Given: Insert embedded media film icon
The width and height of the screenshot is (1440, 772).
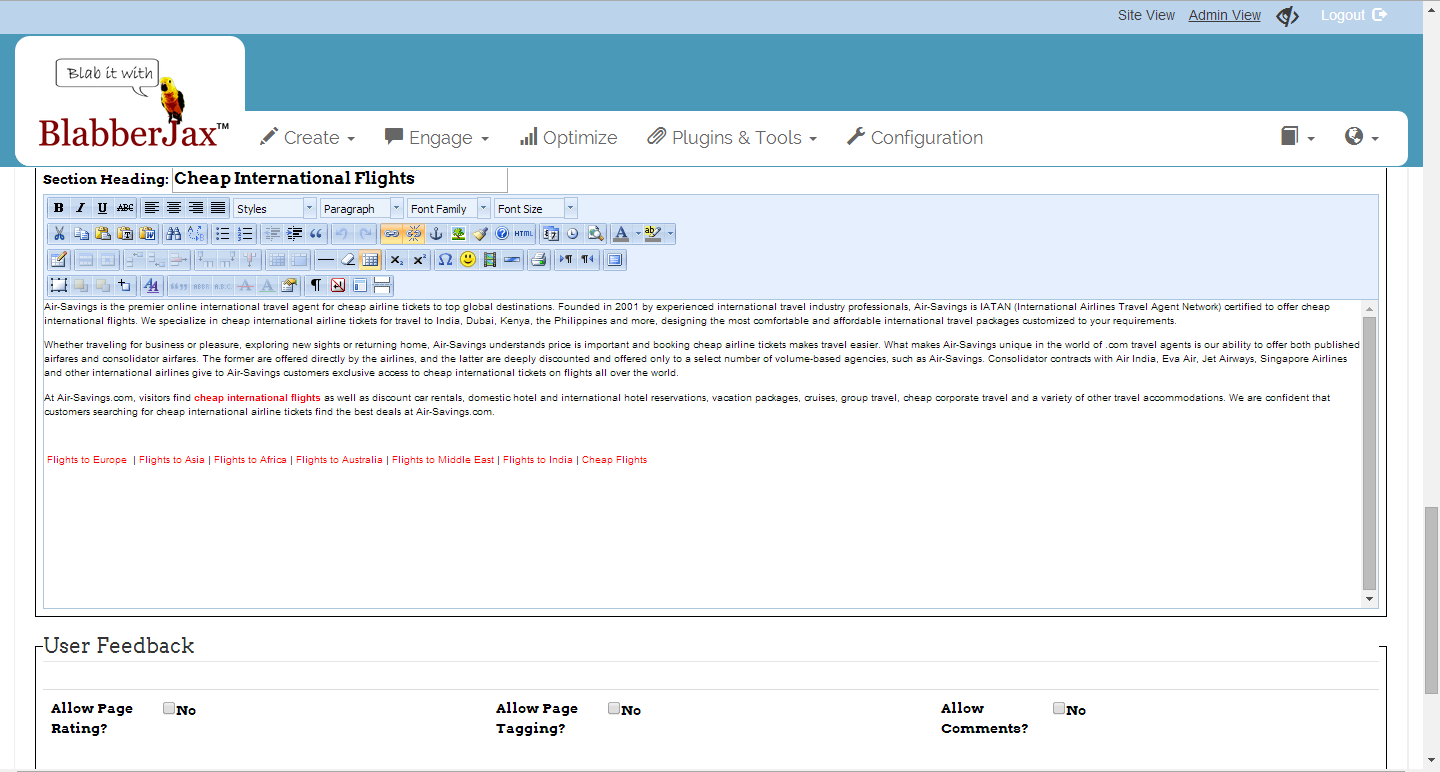Looking at the screenshot, I should pyautogui.click(x=490, y=260).
